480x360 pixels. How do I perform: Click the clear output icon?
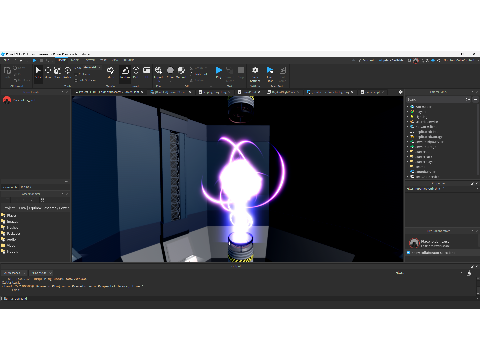pyautogui.click(x=469, y=273)
